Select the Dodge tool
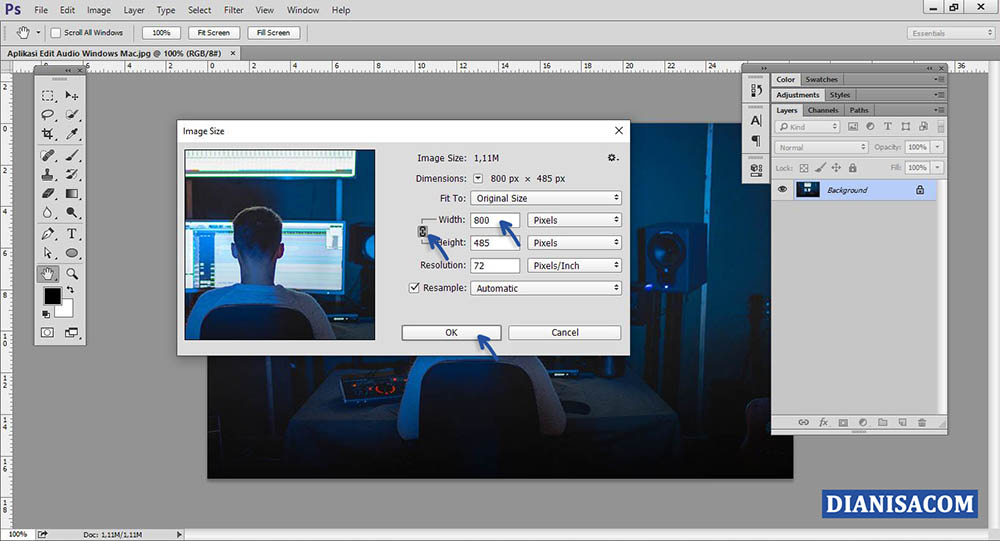1000x541 pixels. point(71,212)
